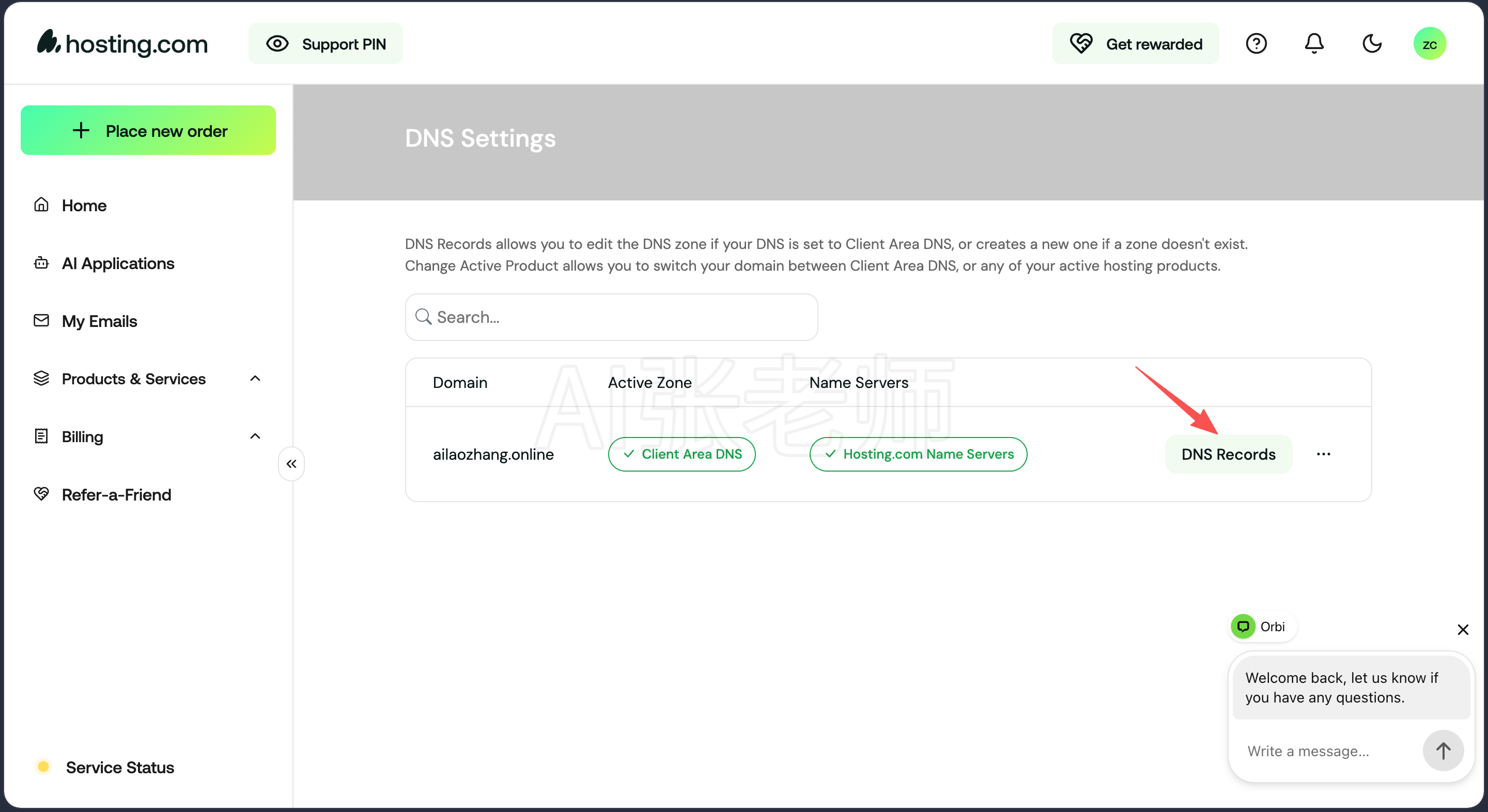
Task: Send the chat message arrow button
Action: click(1443, 751)
